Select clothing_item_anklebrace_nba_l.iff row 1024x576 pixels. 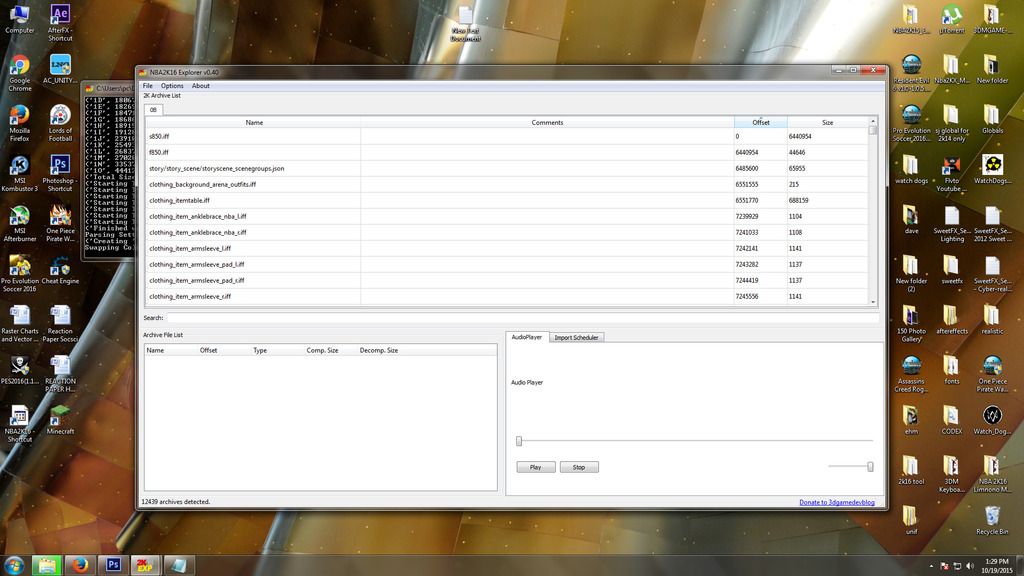click(507, 216)
